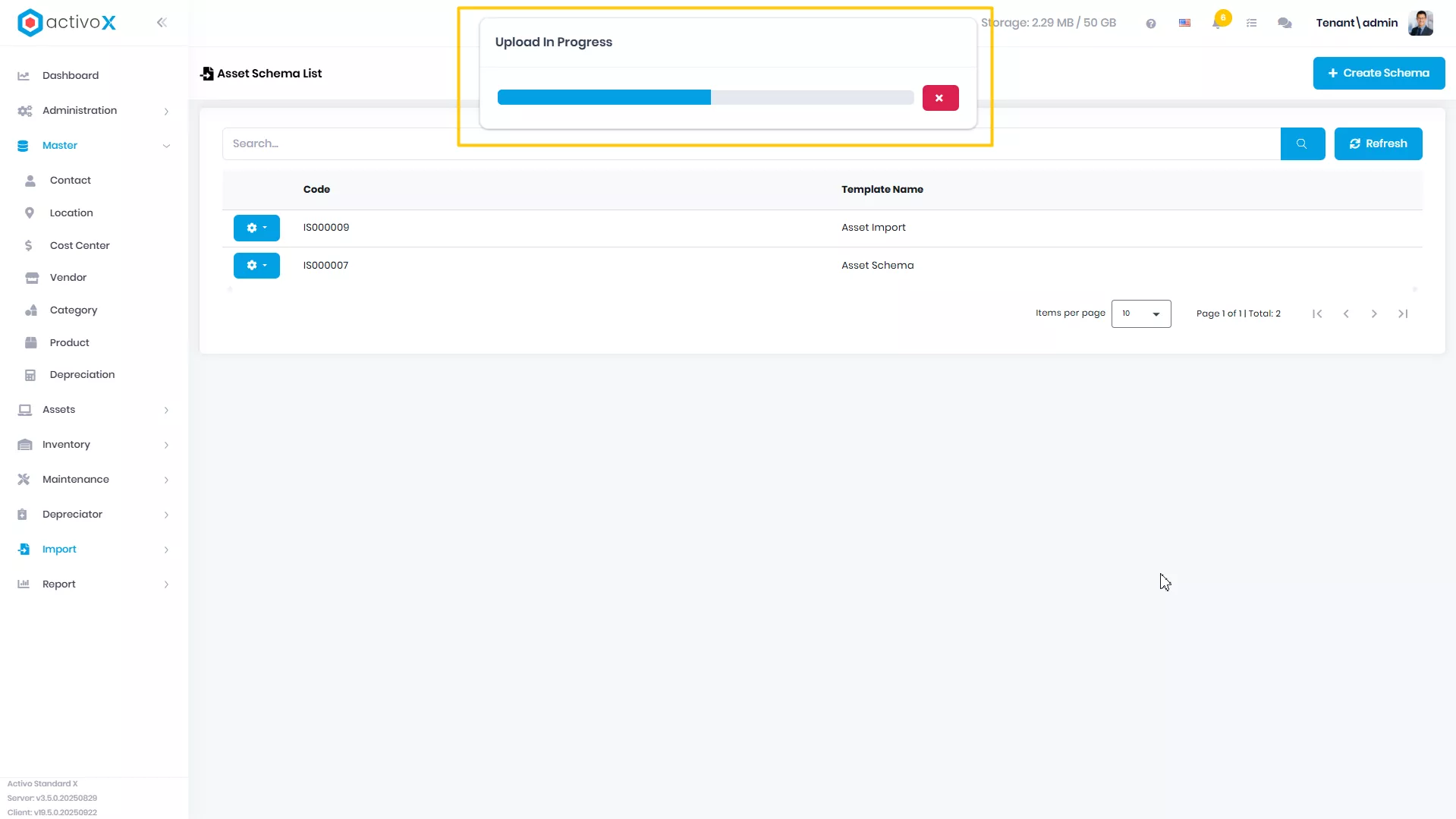Click the Assets laptop icon
1456x819 pixels.
click(x=25, y=410)
